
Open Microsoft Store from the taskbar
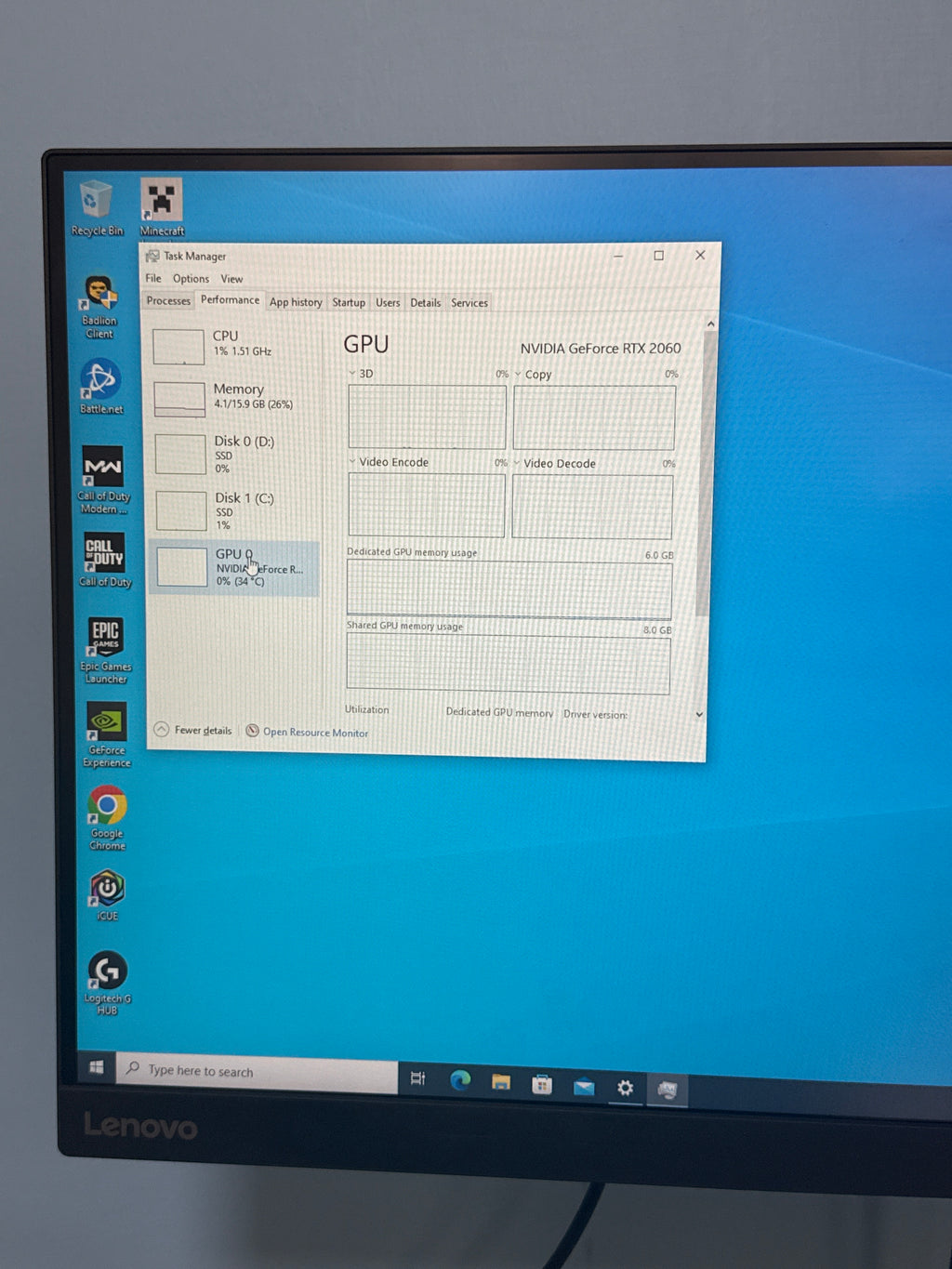click(542, 1084)
